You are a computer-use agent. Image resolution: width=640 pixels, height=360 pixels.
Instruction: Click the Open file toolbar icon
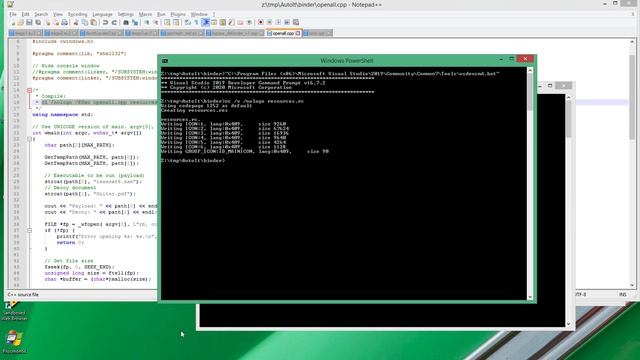[x=20, y=22]
